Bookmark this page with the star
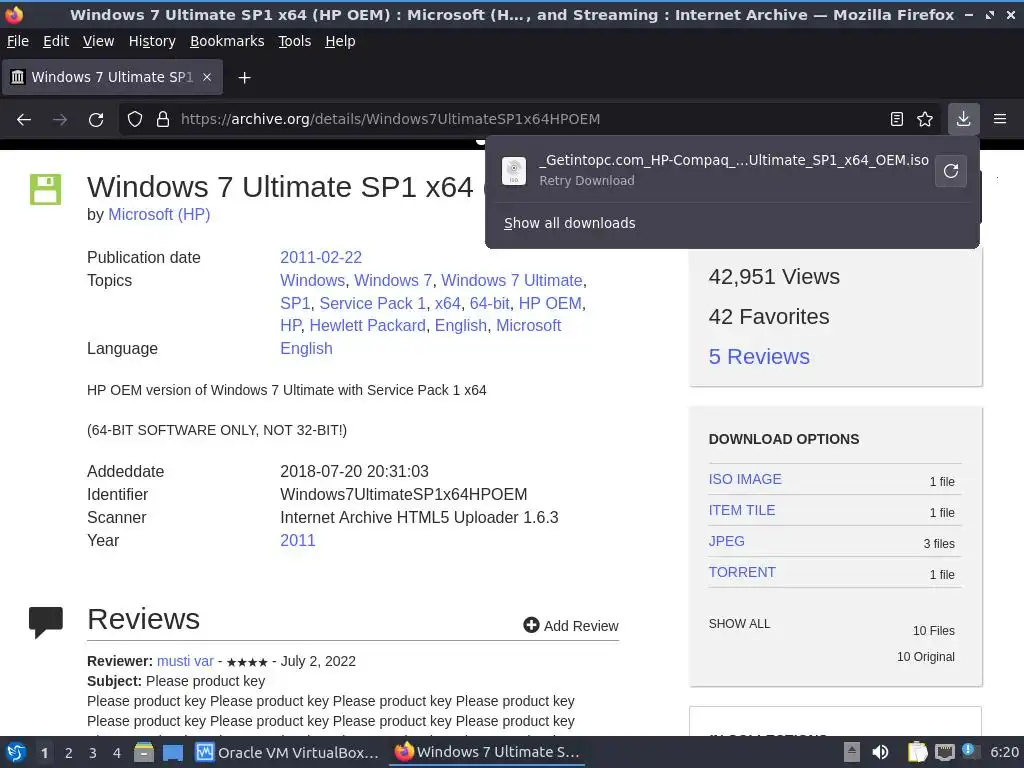The height and width of the screenshot is (768, 1024). coord(925,119)
